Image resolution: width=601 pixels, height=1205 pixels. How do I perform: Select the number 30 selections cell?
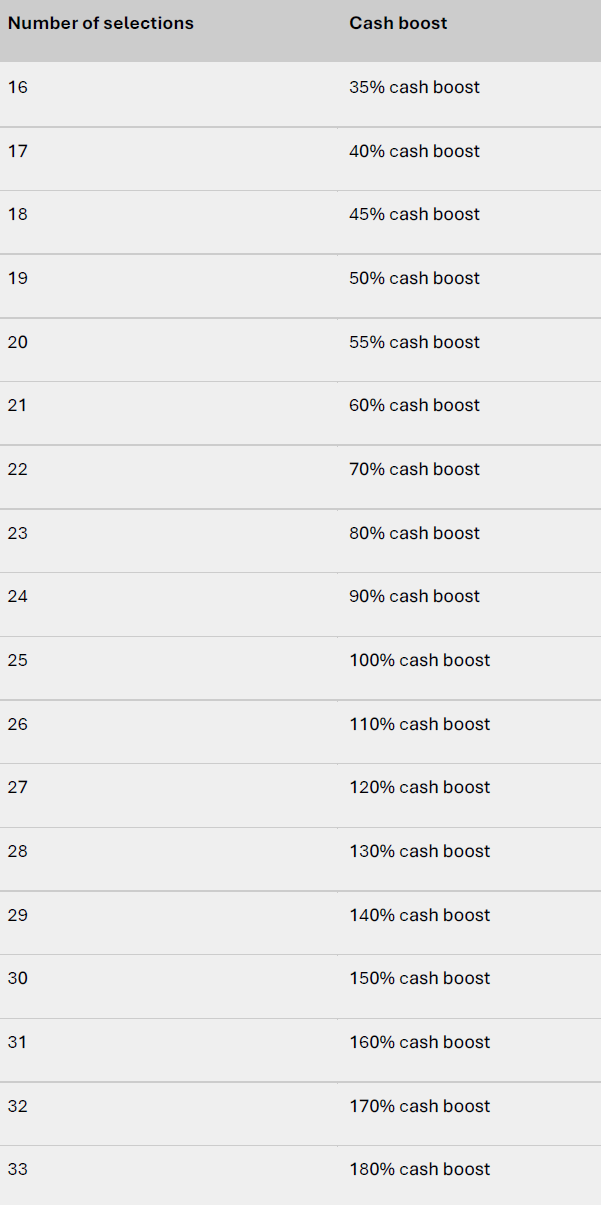pos(18,979)
